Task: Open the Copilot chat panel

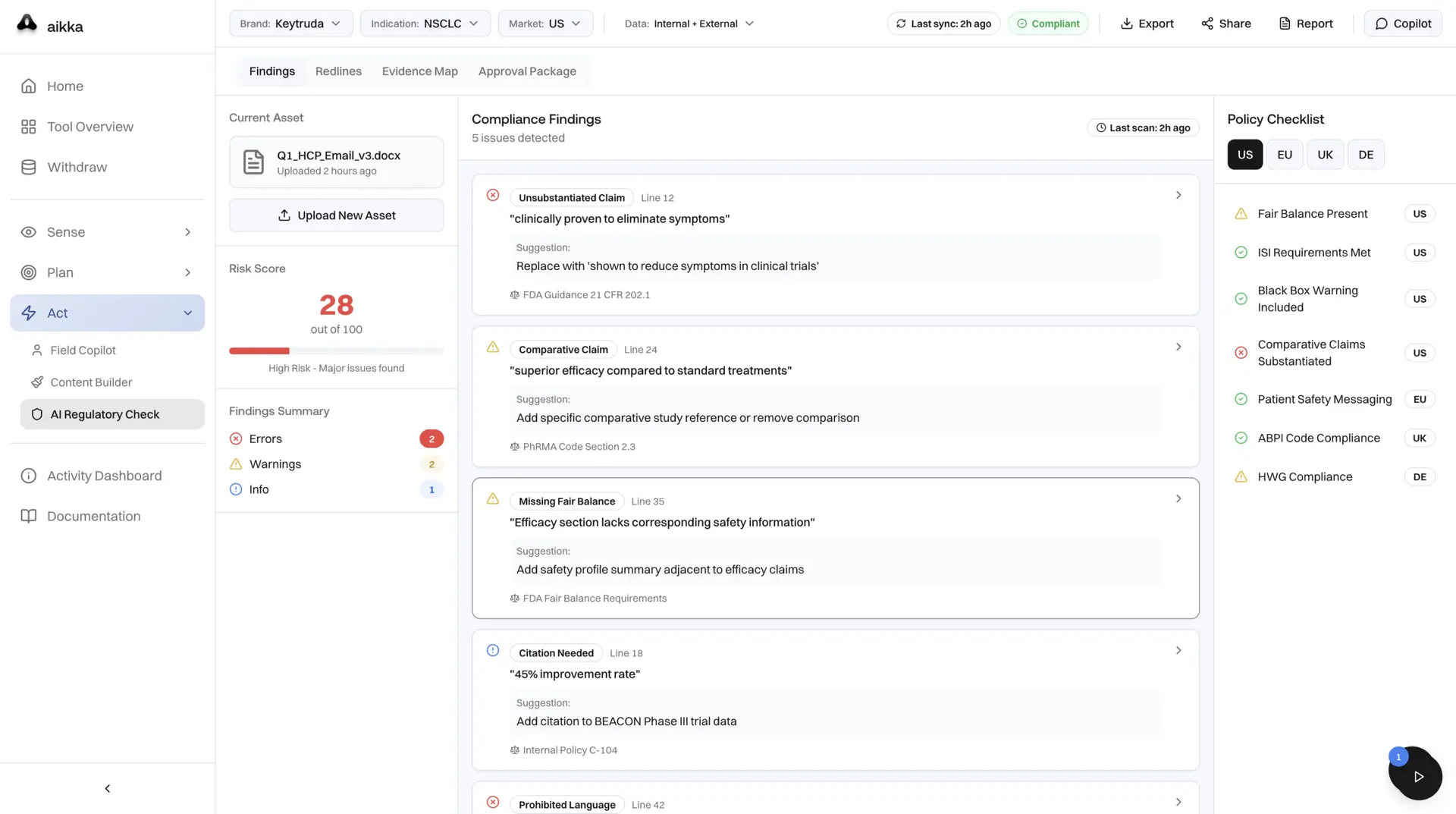Action: coord(1403,24)
